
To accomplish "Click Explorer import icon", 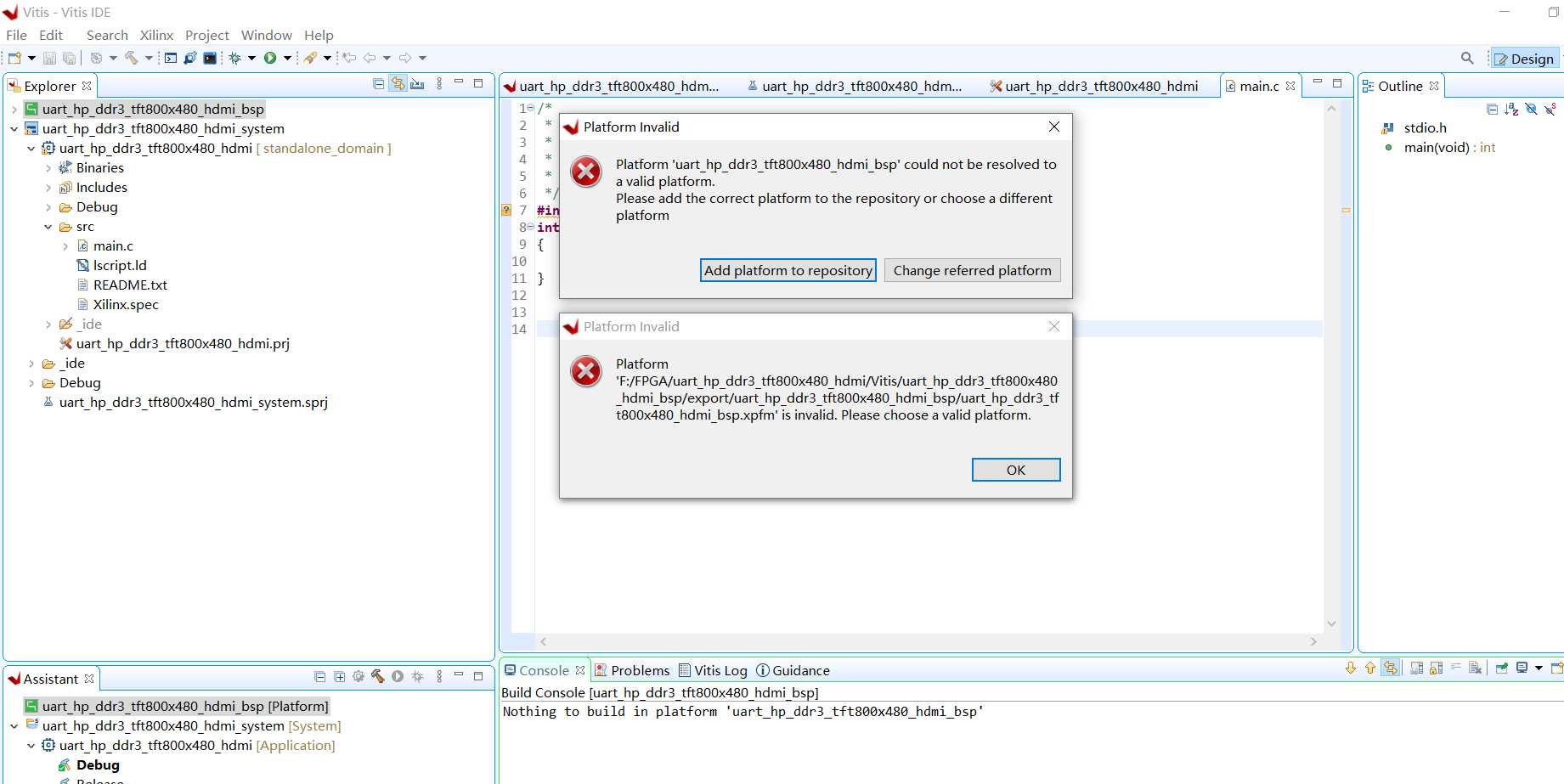I will [417, 83].
